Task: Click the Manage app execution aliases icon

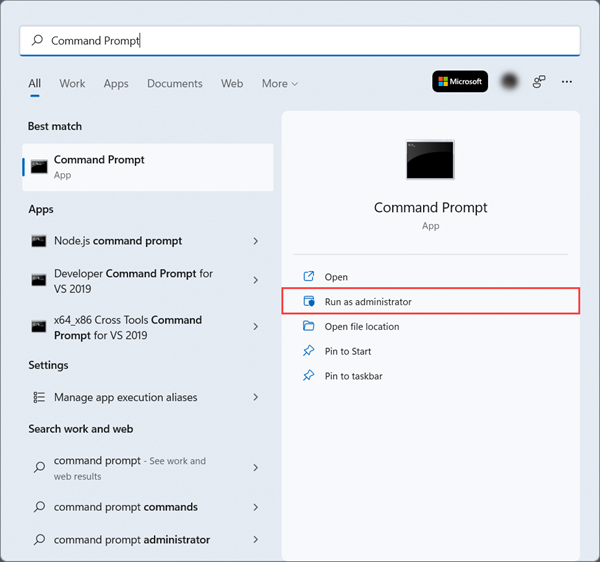Action: 39,397
